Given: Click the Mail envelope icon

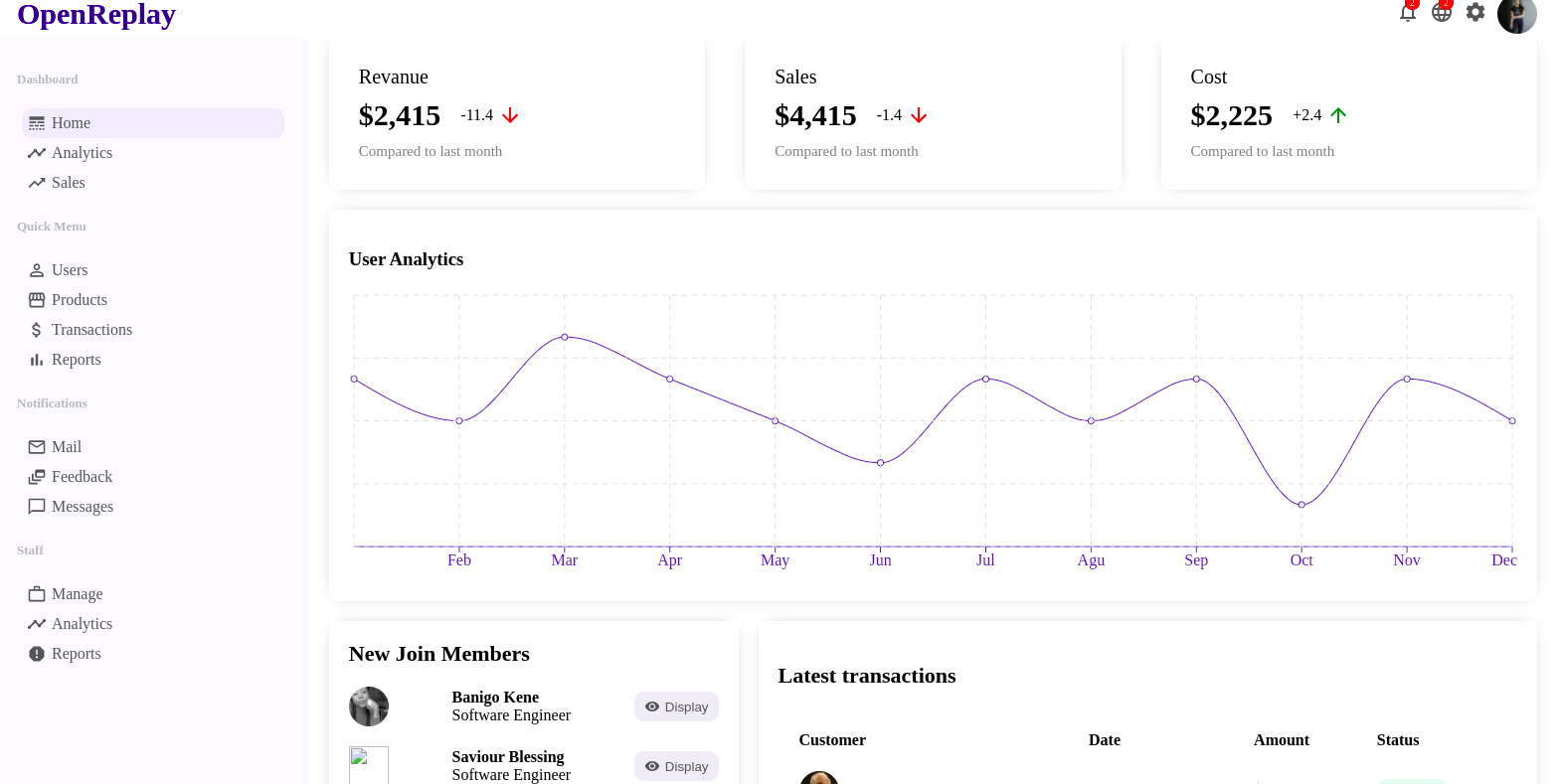Looking at the screenshot, I should [37, 447].
